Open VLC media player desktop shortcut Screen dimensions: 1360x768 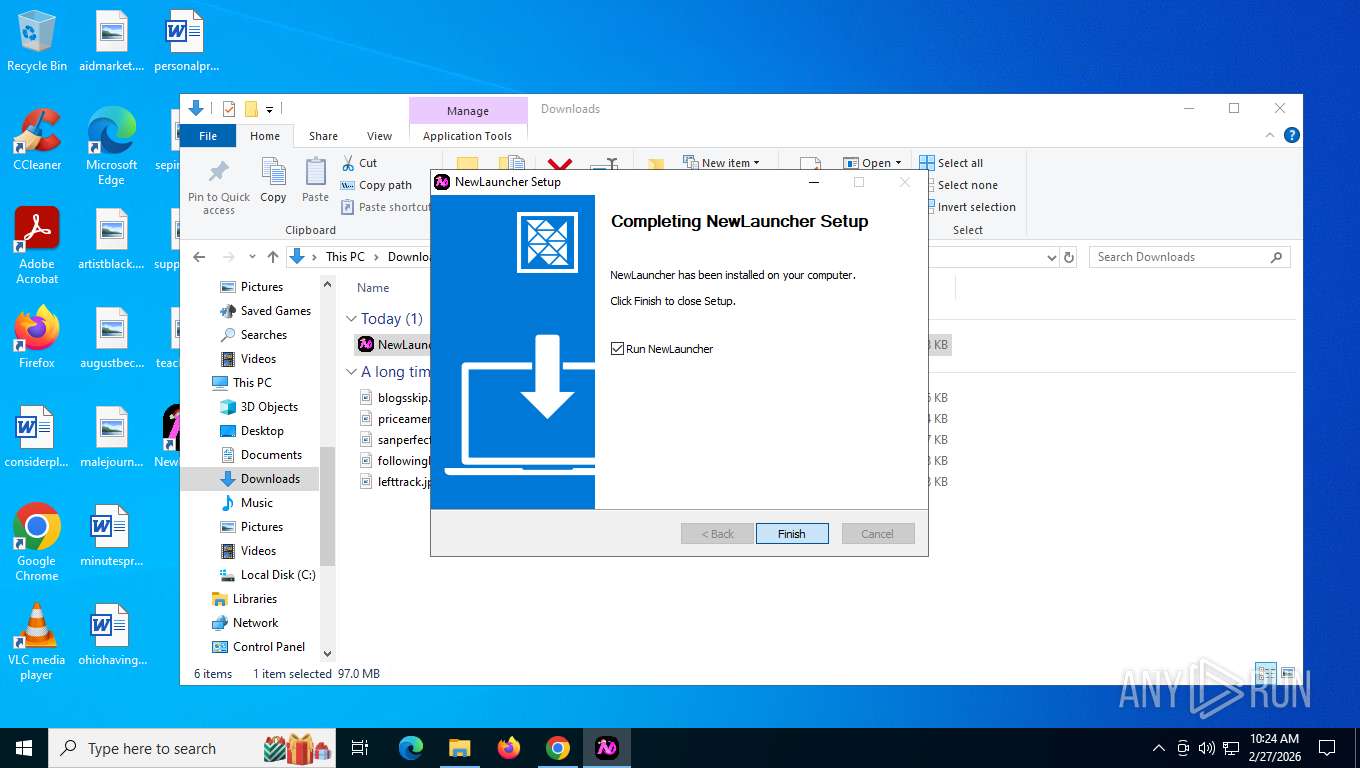coord(37,641)
